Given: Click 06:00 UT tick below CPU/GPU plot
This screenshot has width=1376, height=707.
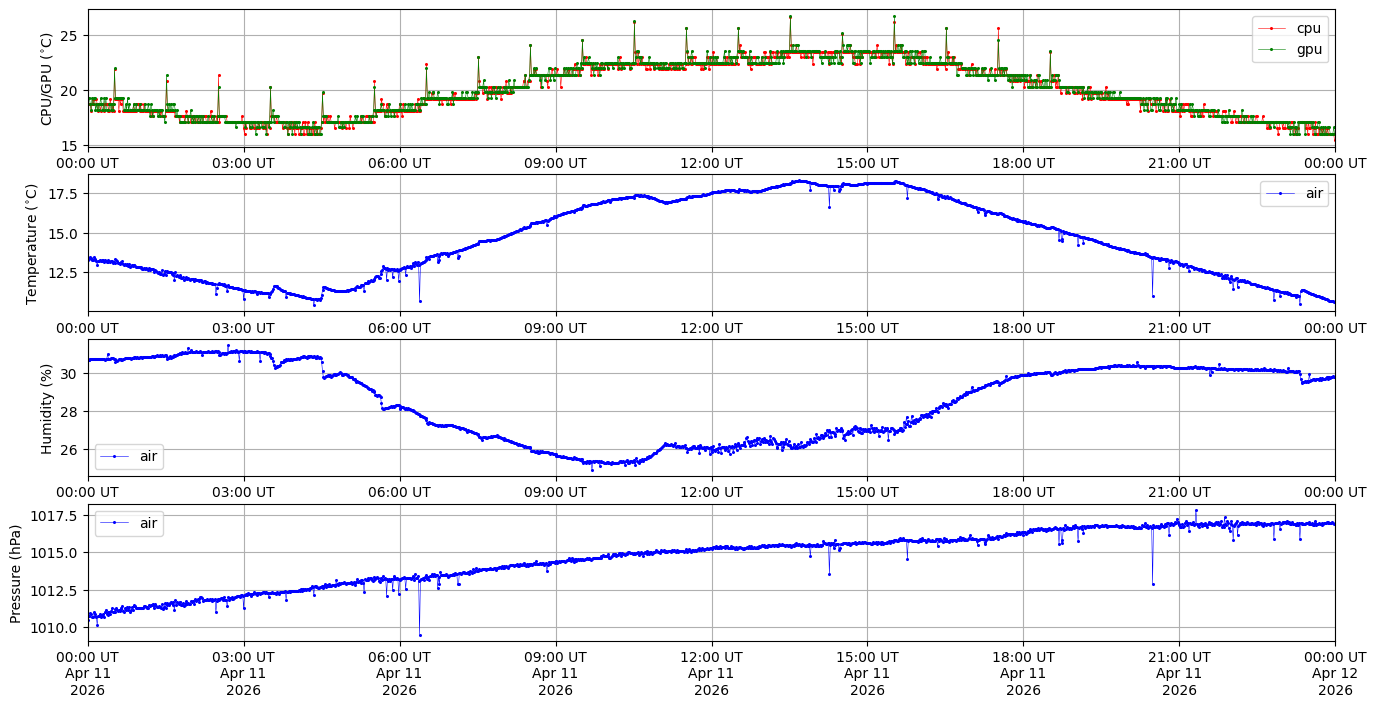Looking at the screenshot, I should coord(399,163).
